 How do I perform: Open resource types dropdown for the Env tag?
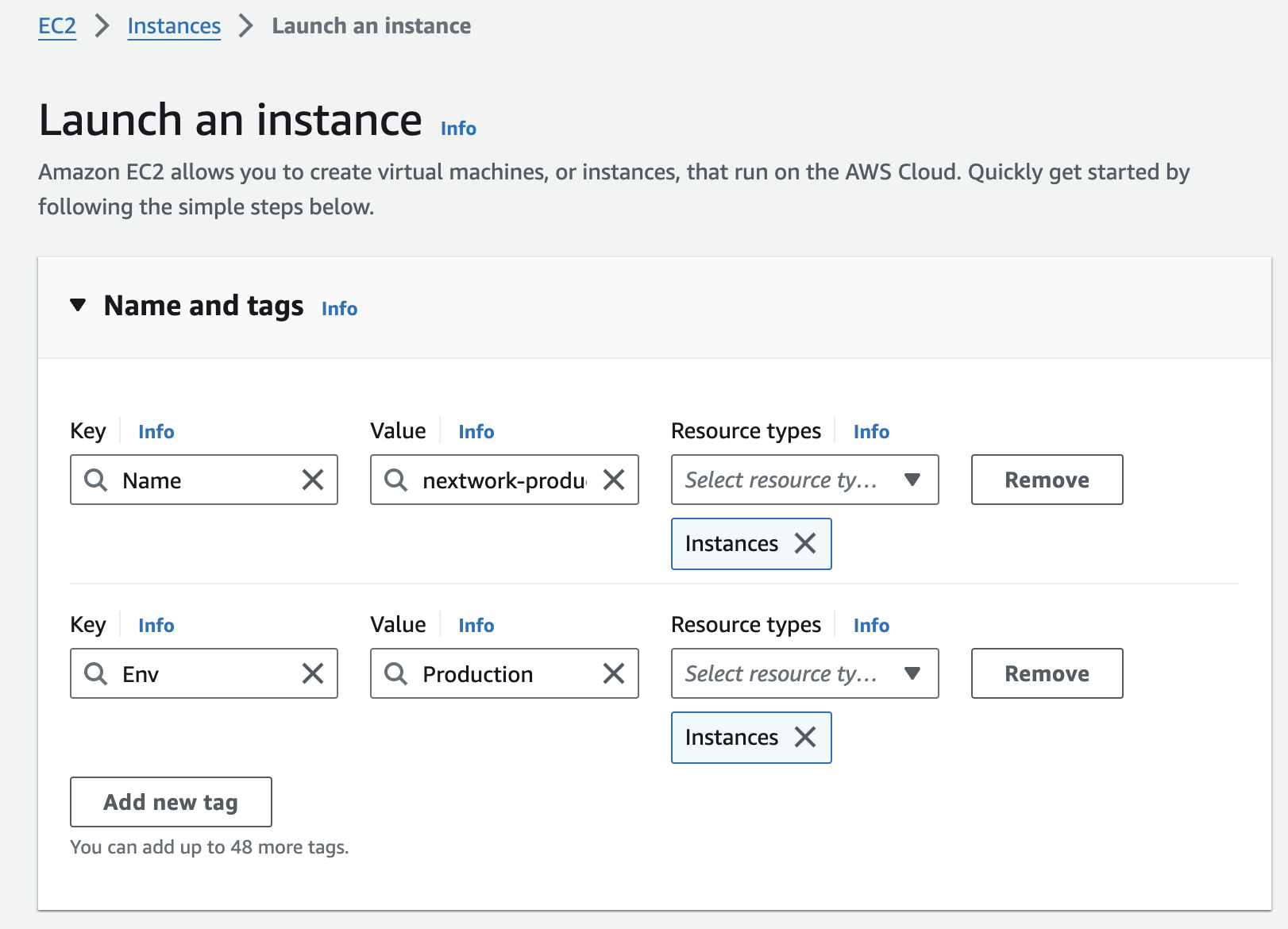point(804,673)
